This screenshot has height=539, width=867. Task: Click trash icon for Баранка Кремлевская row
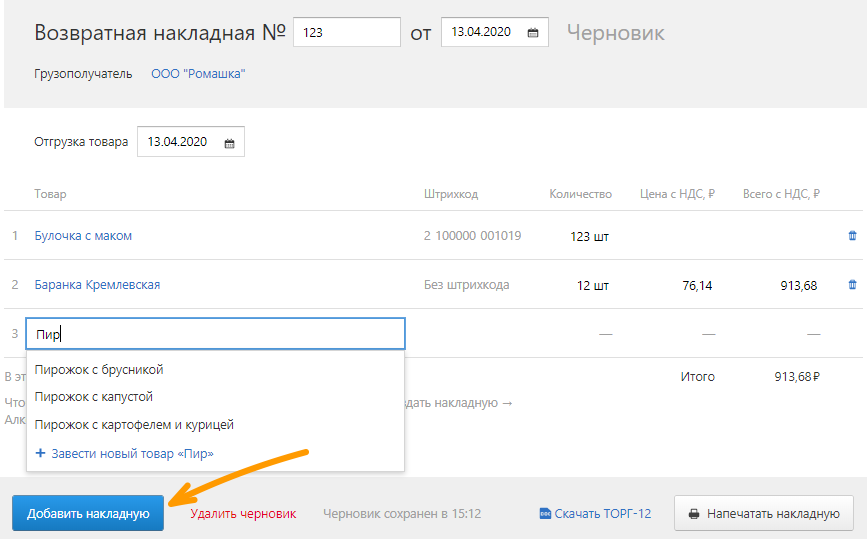click(x=852, y=285)
